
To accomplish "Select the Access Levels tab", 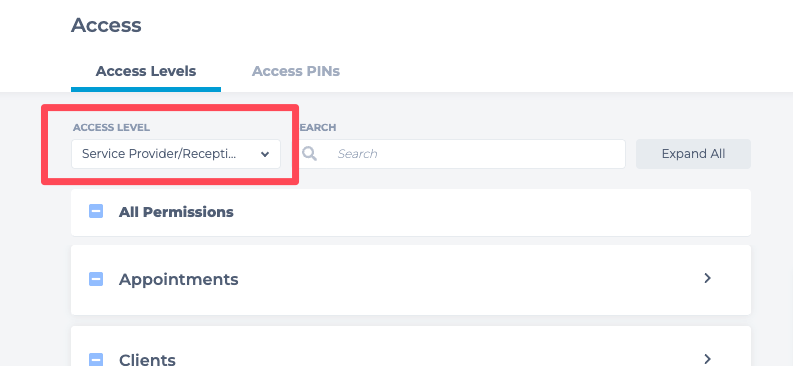I will click(x=146, y=71).
